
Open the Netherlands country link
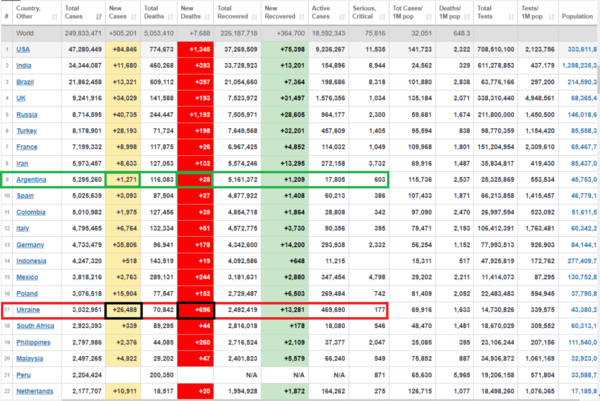pos(34,389)
